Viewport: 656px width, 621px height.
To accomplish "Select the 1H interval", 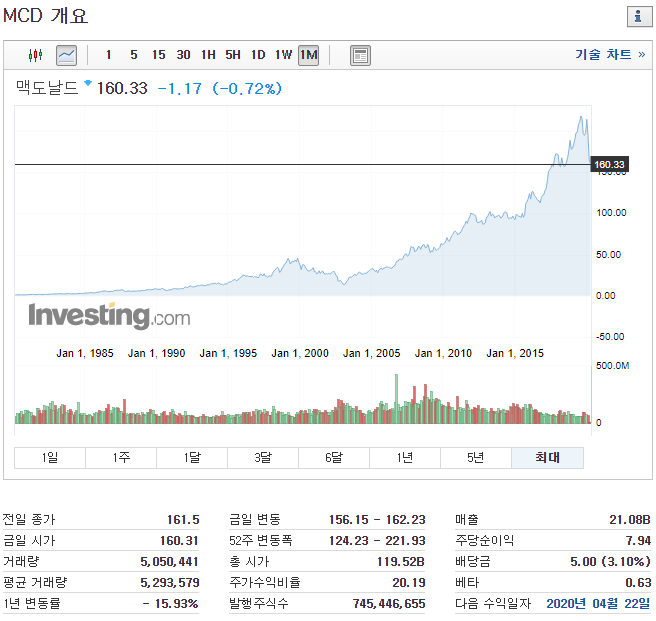I will (208, 55).
